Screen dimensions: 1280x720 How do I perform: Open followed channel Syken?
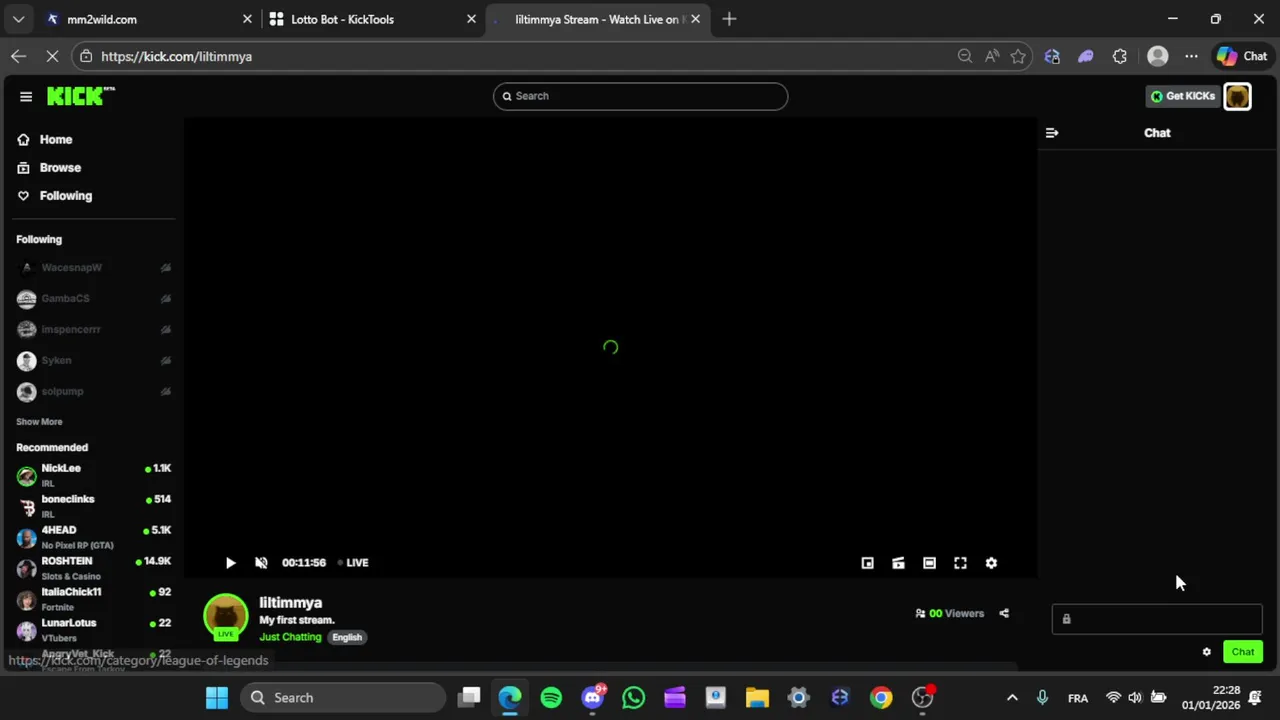coord(94,361)
